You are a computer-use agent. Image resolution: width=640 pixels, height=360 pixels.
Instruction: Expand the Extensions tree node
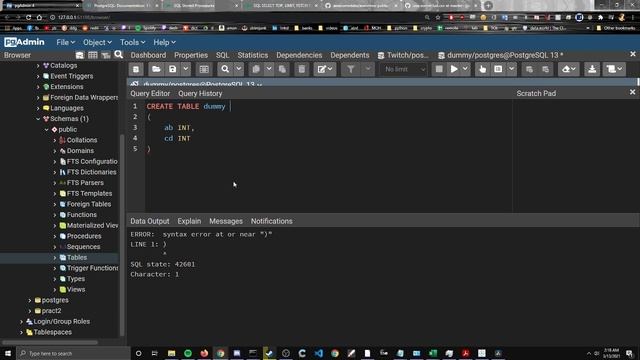38,87
